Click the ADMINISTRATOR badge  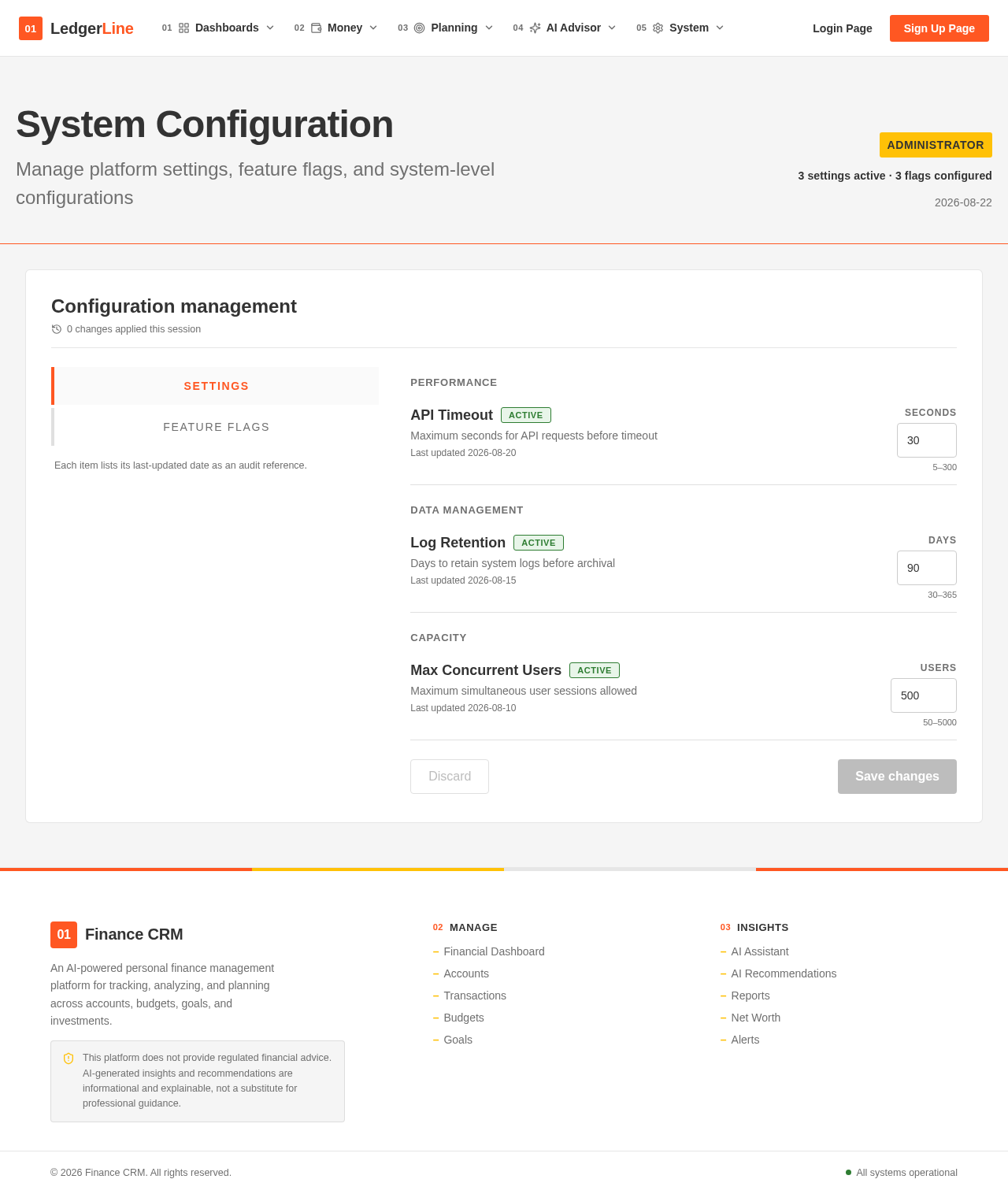click(x=936, y=145)
